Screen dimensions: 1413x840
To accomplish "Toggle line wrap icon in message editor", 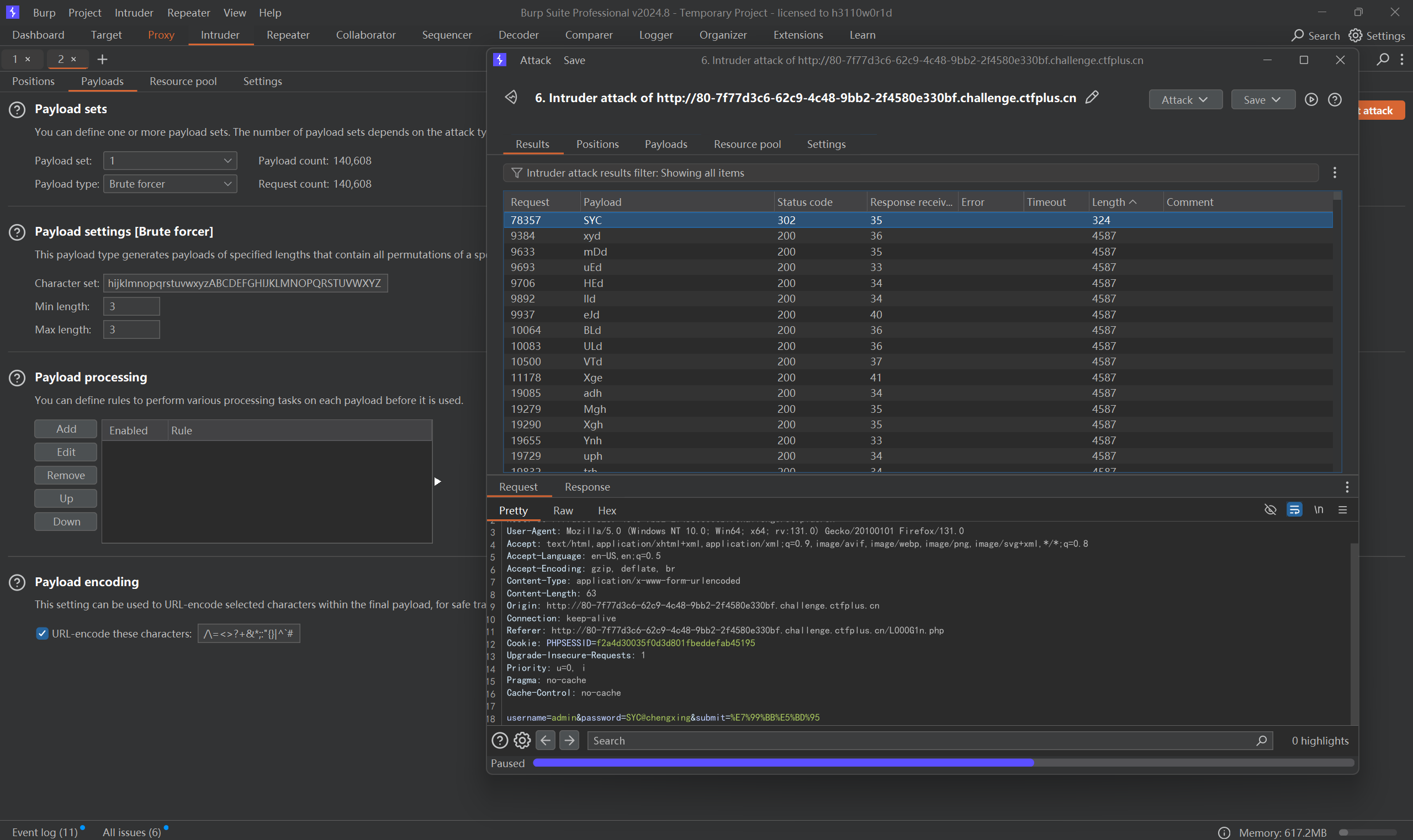I will (1295, 510).
